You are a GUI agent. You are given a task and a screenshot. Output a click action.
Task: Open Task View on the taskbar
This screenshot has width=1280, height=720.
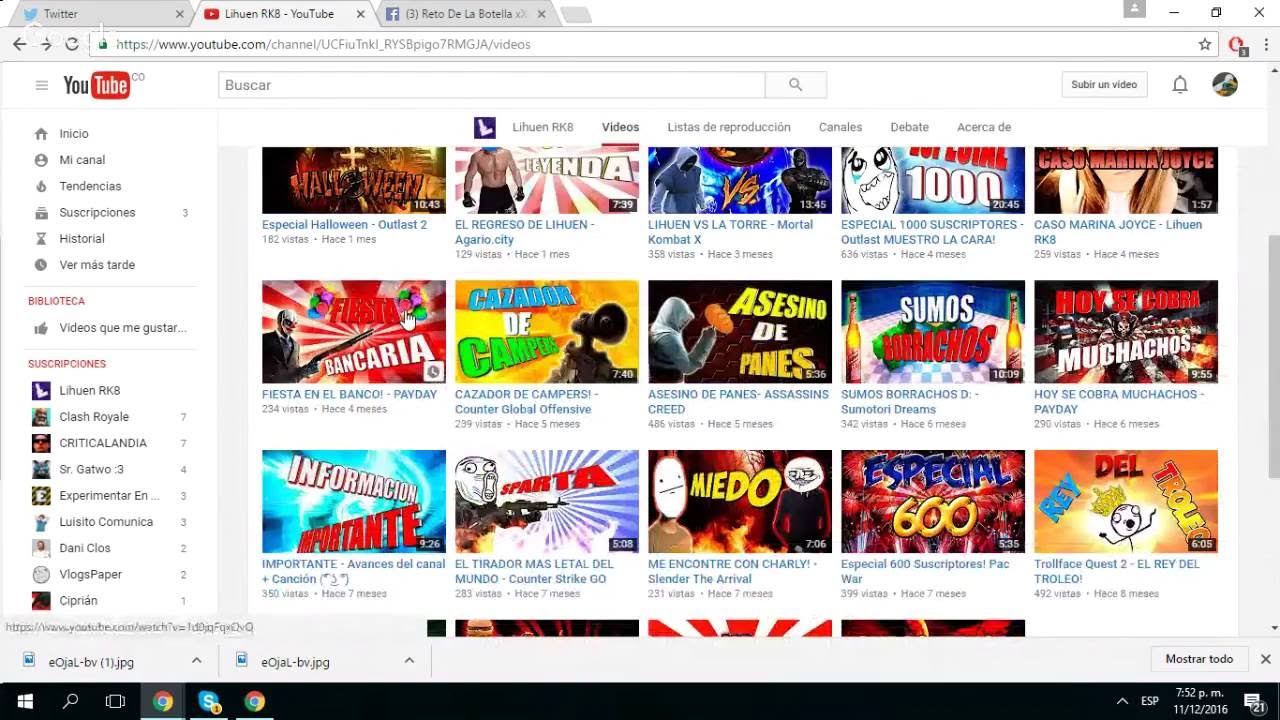pyautogui.click(x=115, y=701)
